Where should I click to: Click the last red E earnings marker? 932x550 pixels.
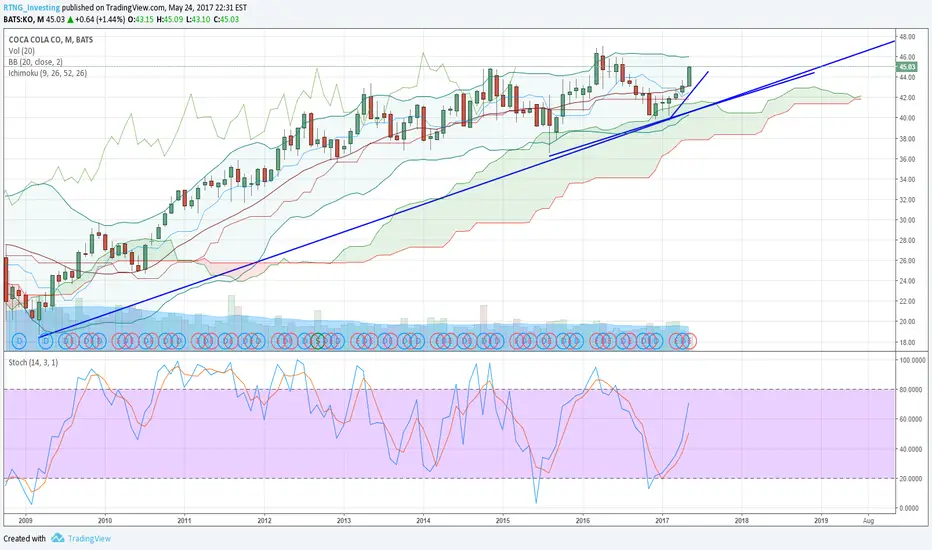(689, 341)
